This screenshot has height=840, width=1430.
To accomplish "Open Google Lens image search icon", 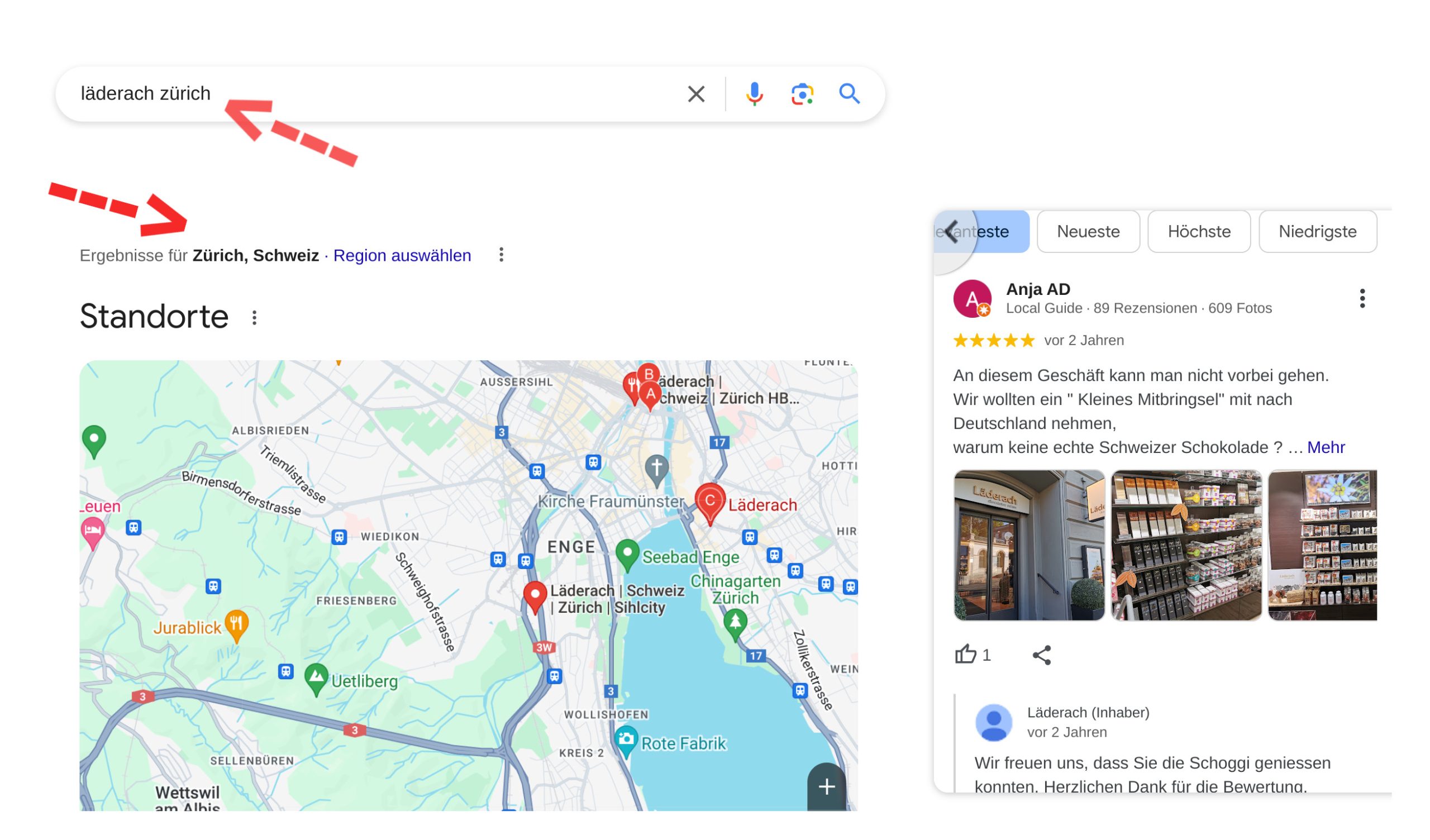I will [802, 94].
